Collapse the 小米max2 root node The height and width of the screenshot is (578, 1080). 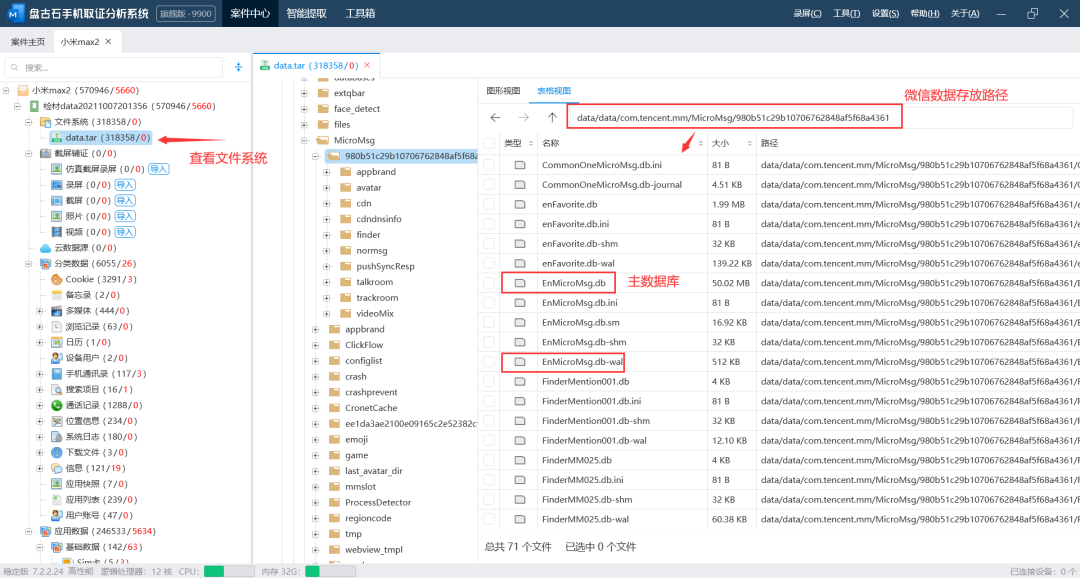6,90
